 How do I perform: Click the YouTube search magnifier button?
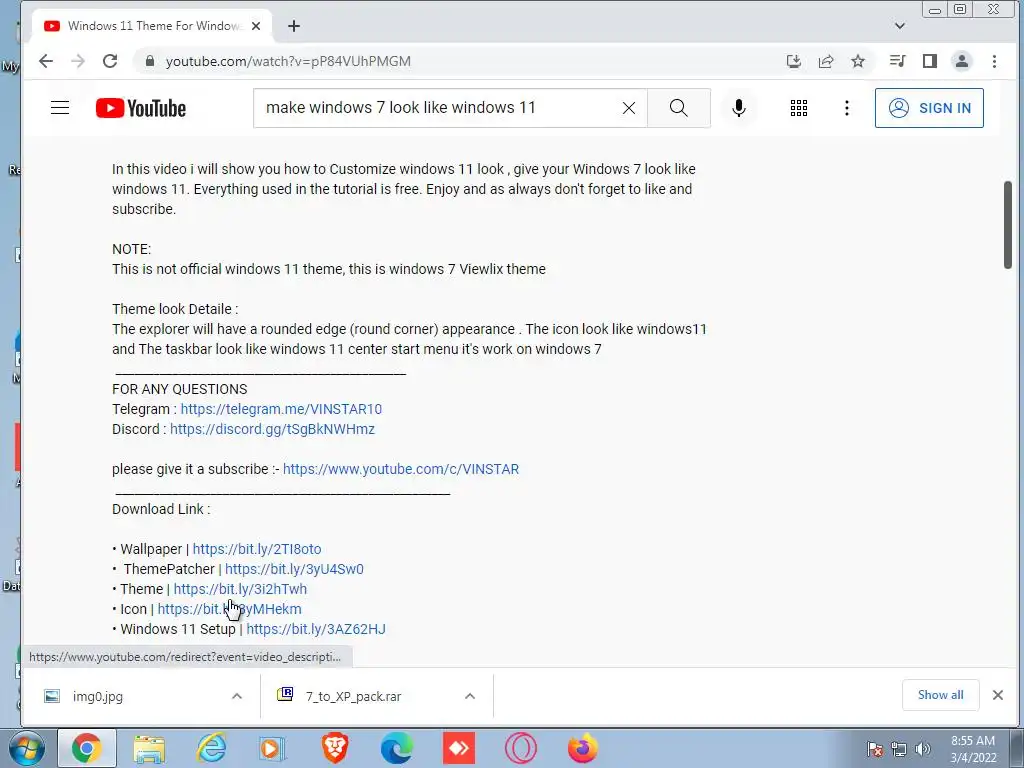(x=679, y=108)
